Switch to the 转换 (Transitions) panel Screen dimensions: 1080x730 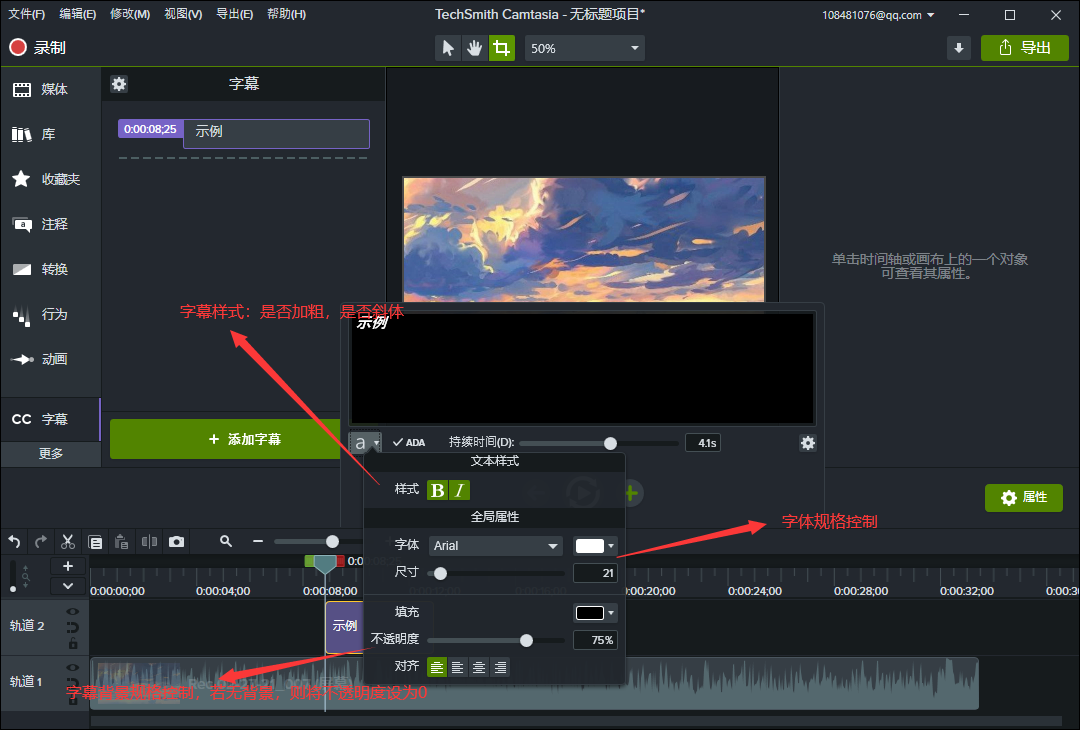(x=49, y=269)
